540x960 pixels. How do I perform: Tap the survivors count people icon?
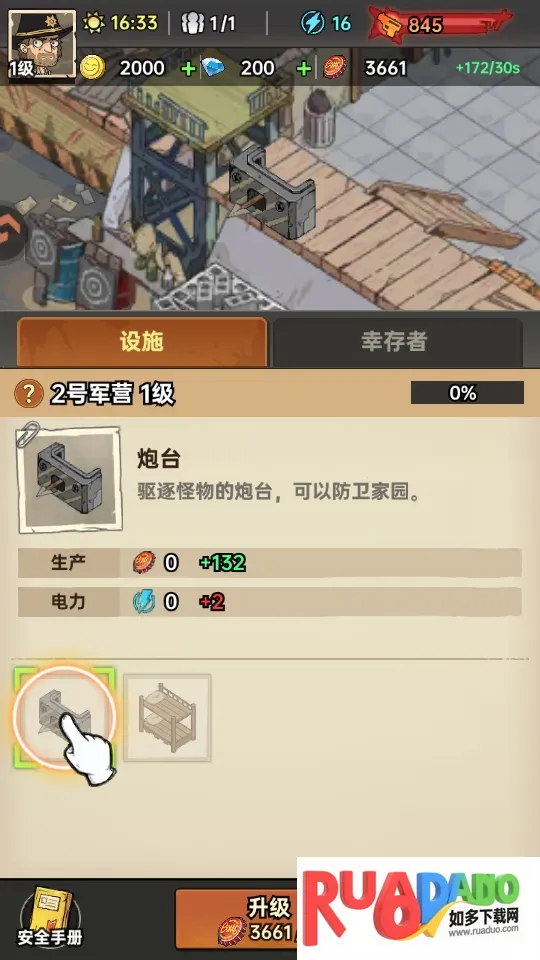click(193, 23)
